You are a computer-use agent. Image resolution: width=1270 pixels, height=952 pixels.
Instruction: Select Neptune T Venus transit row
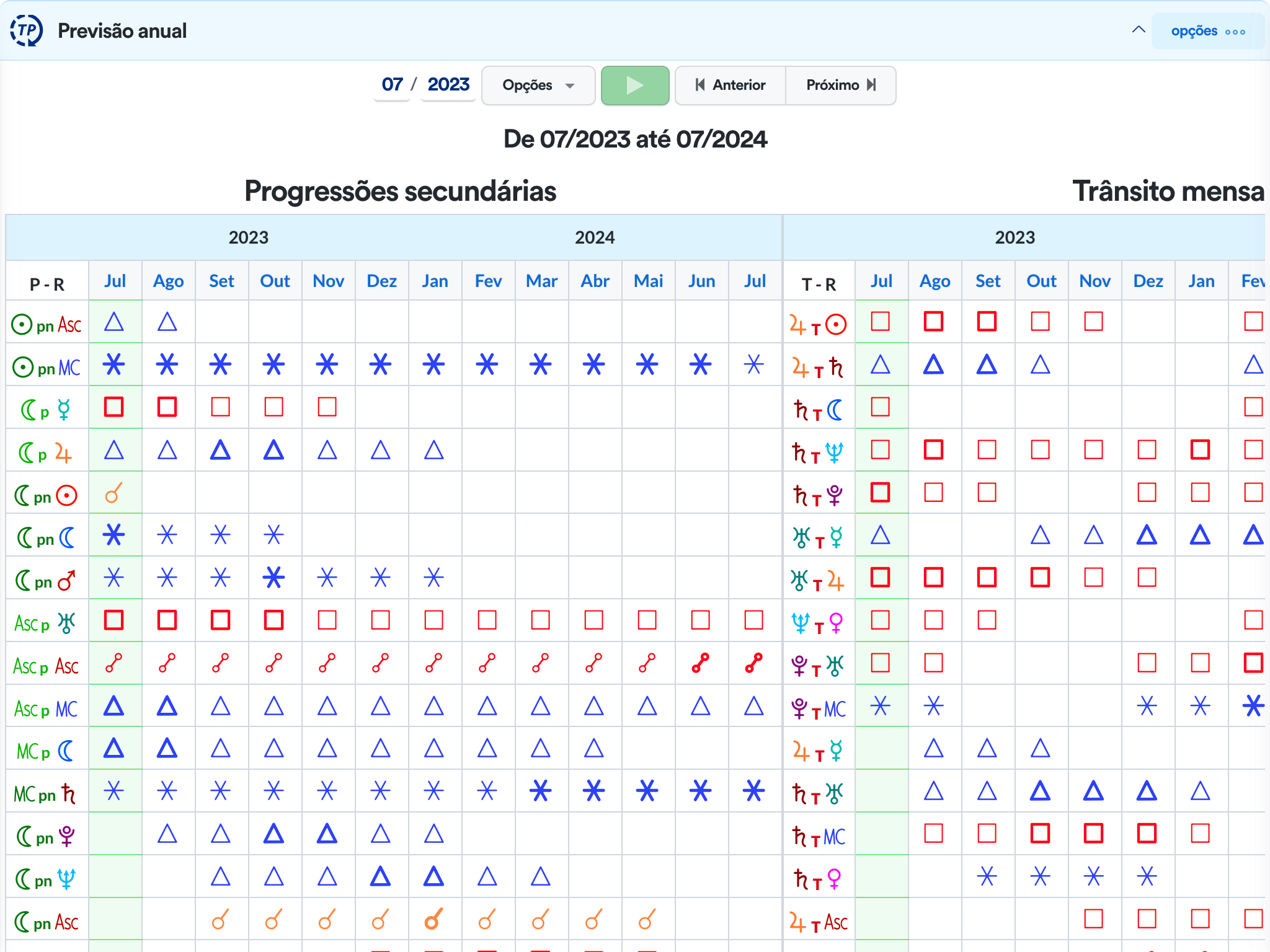pyautogui.click(x=818, y=624)
